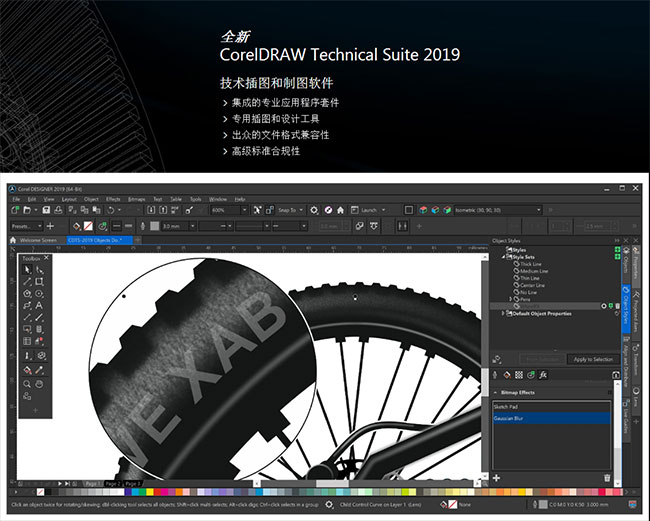Viewport: 650px width, 521px height.
Task: Click the transparency checkerboard icon in docker
Action: [519, 375]
